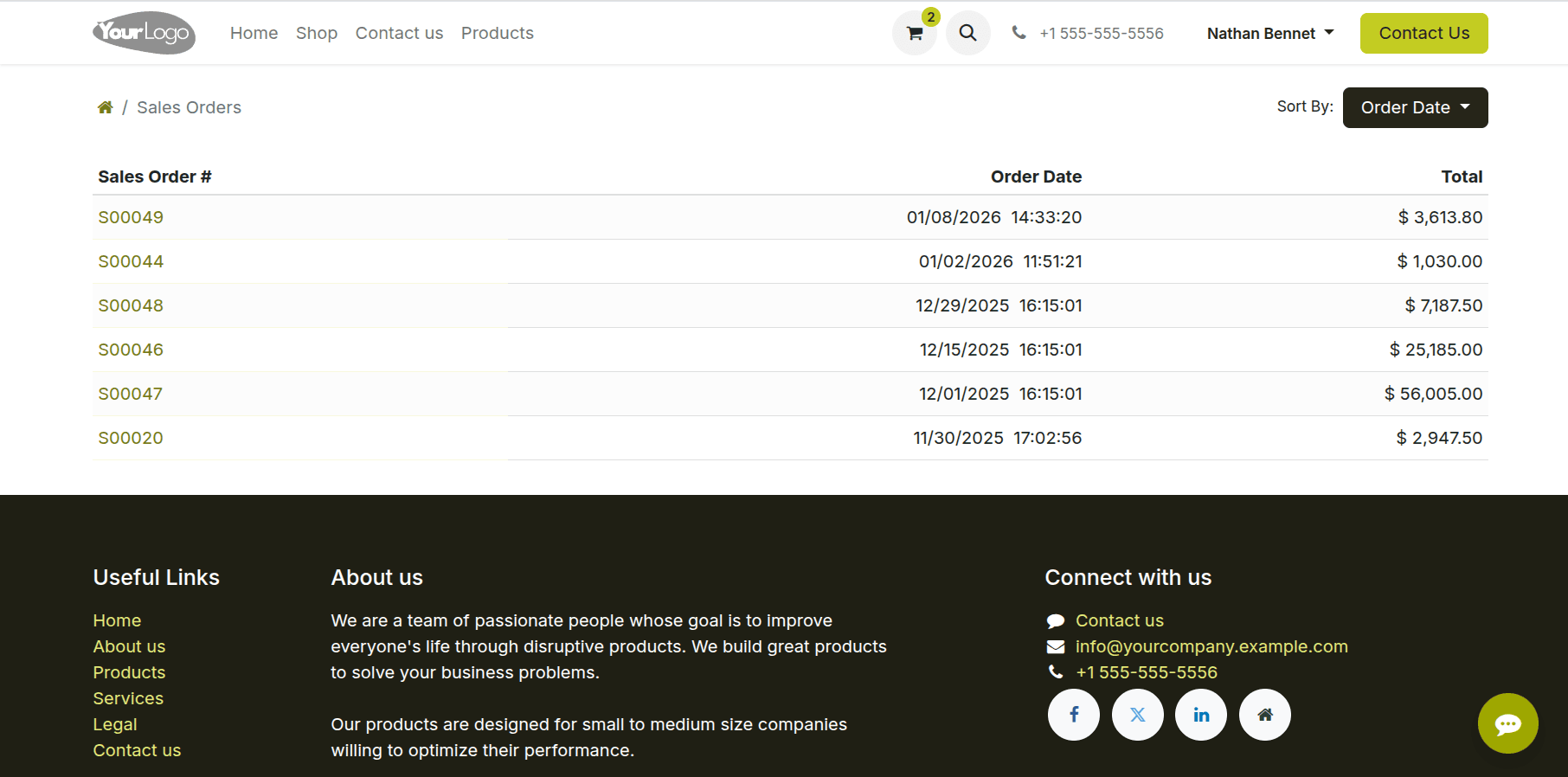Image resolution: width=1568 pixels, height=777 pixels.
Task: Click the home breadcrumb icon
Action: 105,107
